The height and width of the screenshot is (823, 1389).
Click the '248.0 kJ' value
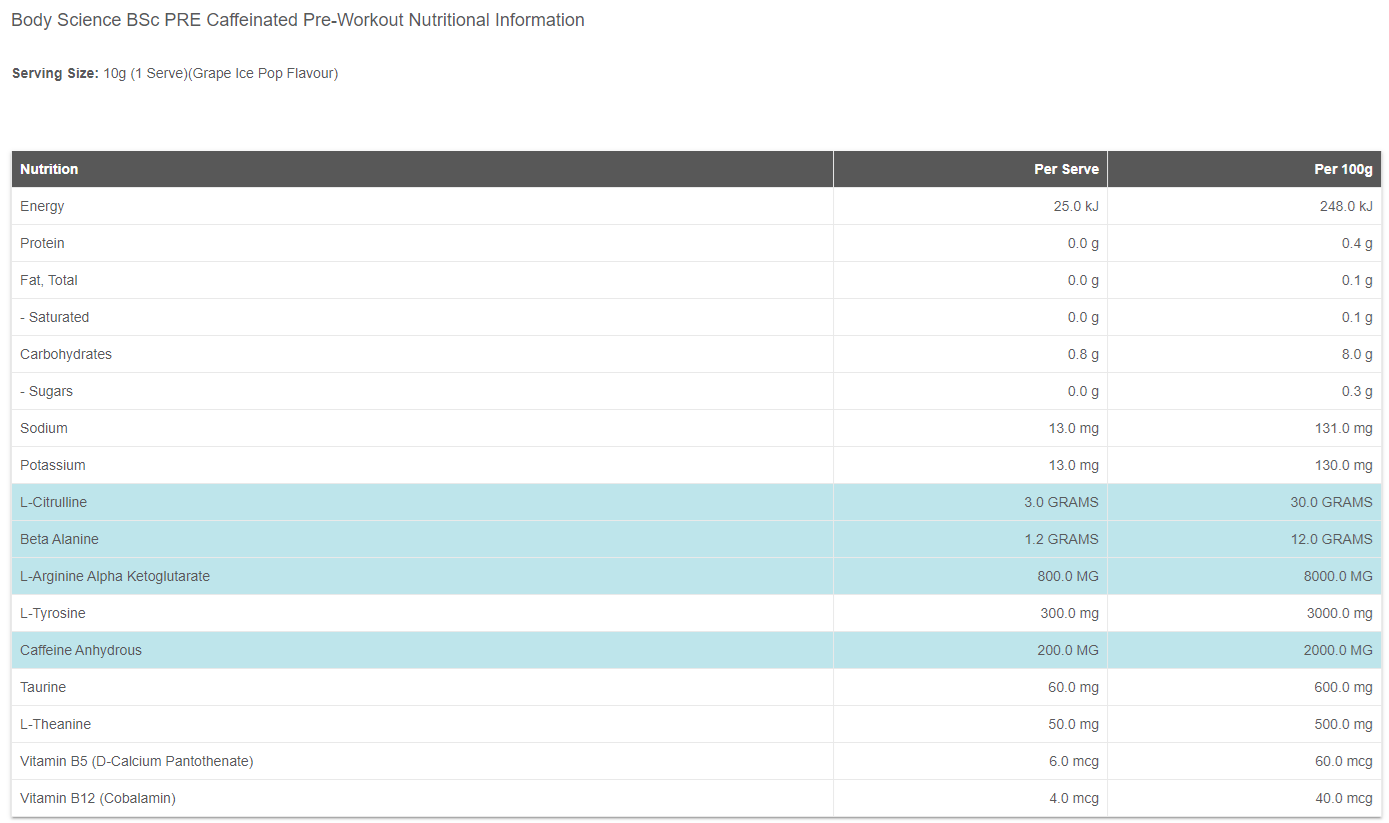point(1346,206)
